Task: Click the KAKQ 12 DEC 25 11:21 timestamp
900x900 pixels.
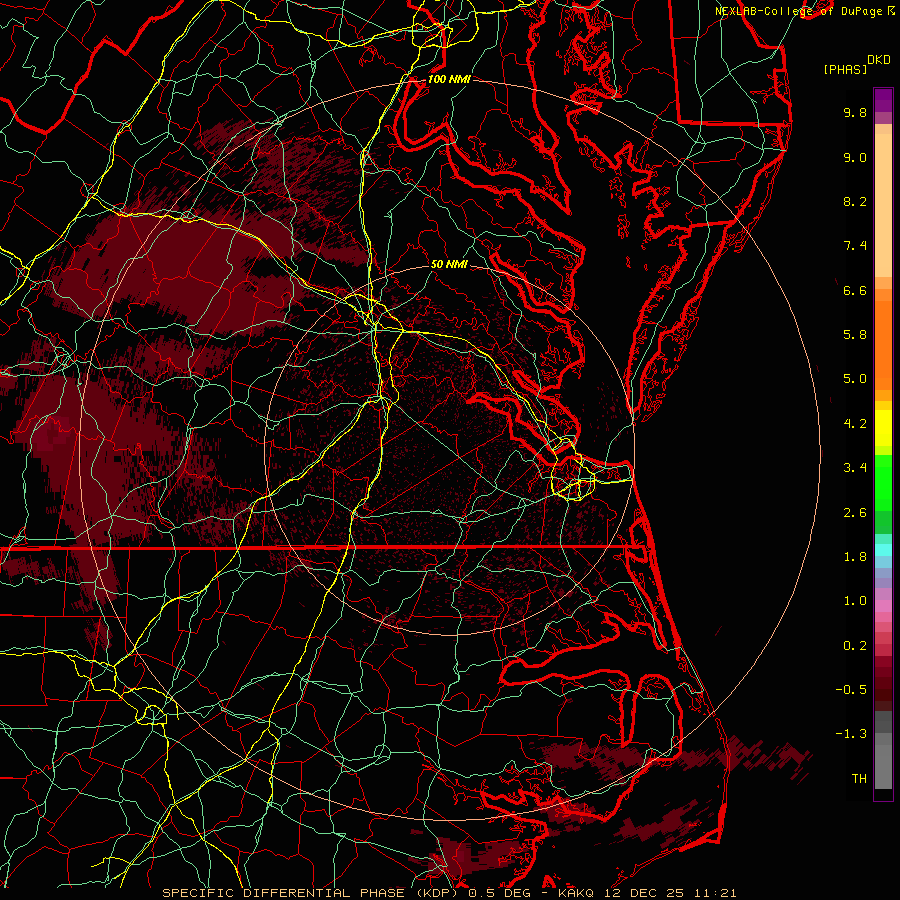Action: tap(647, 893)
